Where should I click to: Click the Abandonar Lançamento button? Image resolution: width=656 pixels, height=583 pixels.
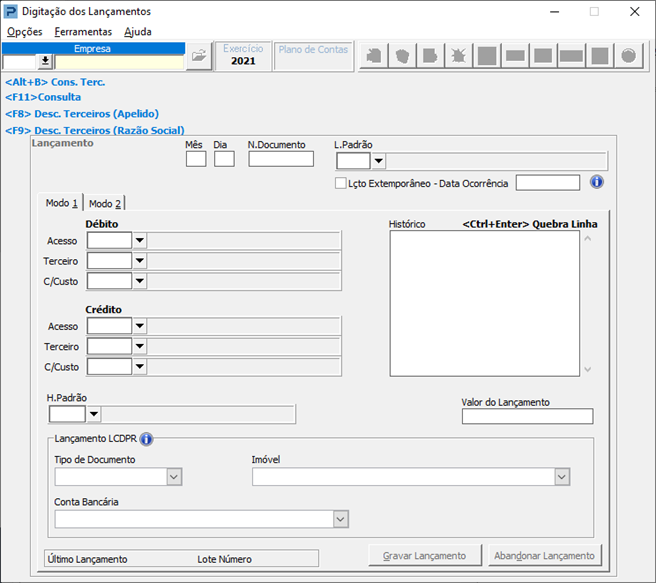click(544, 556)
